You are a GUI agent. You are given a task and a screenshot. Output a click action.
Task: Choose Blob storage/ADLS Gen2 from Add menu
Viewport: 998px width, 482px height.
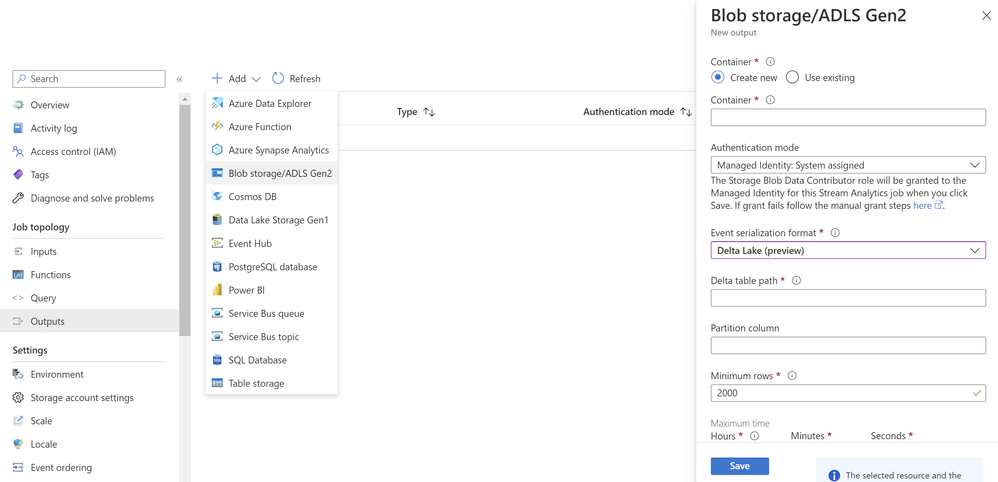click(272, 173)
